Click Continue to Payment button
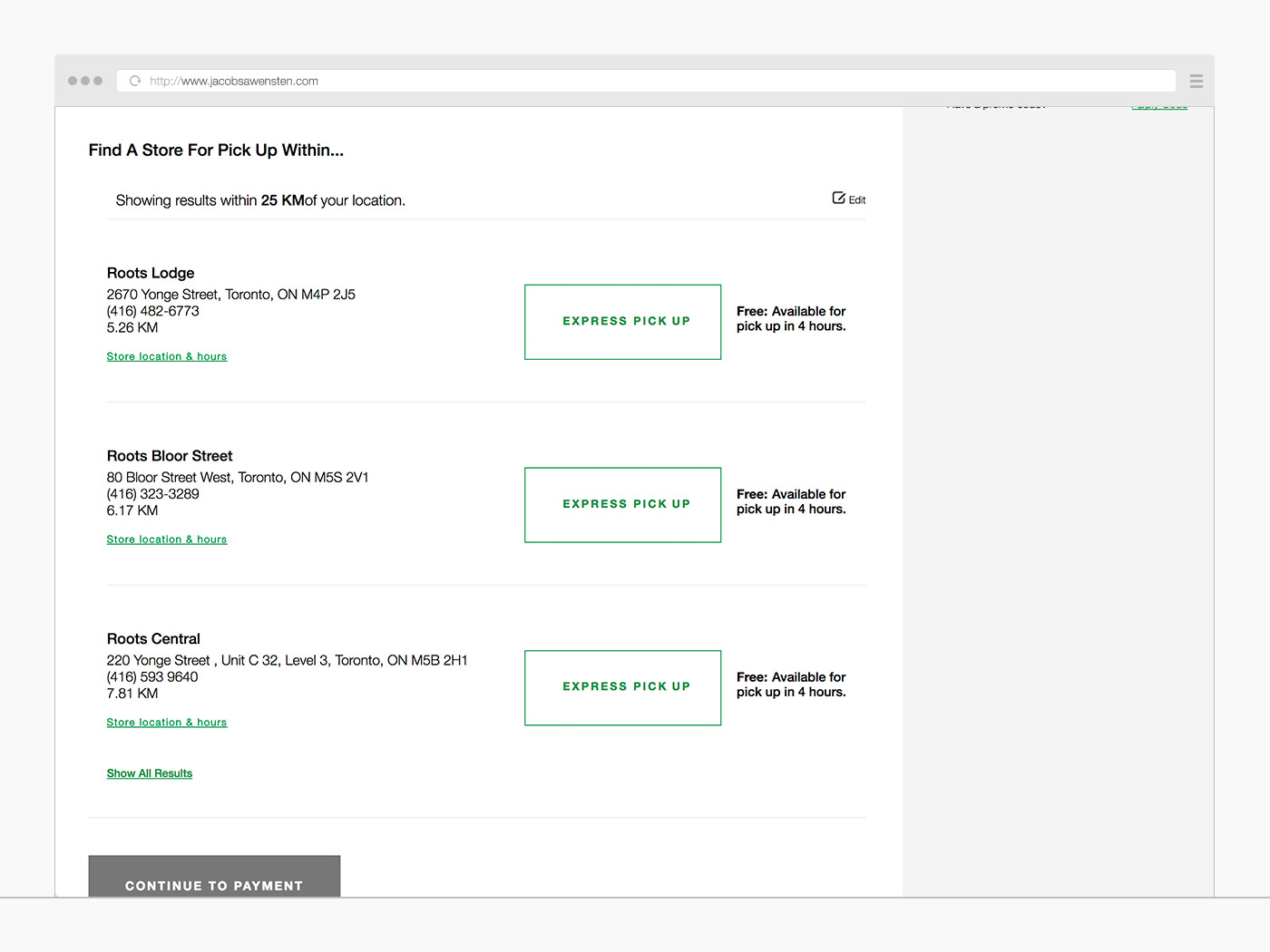 click(214, 877)
